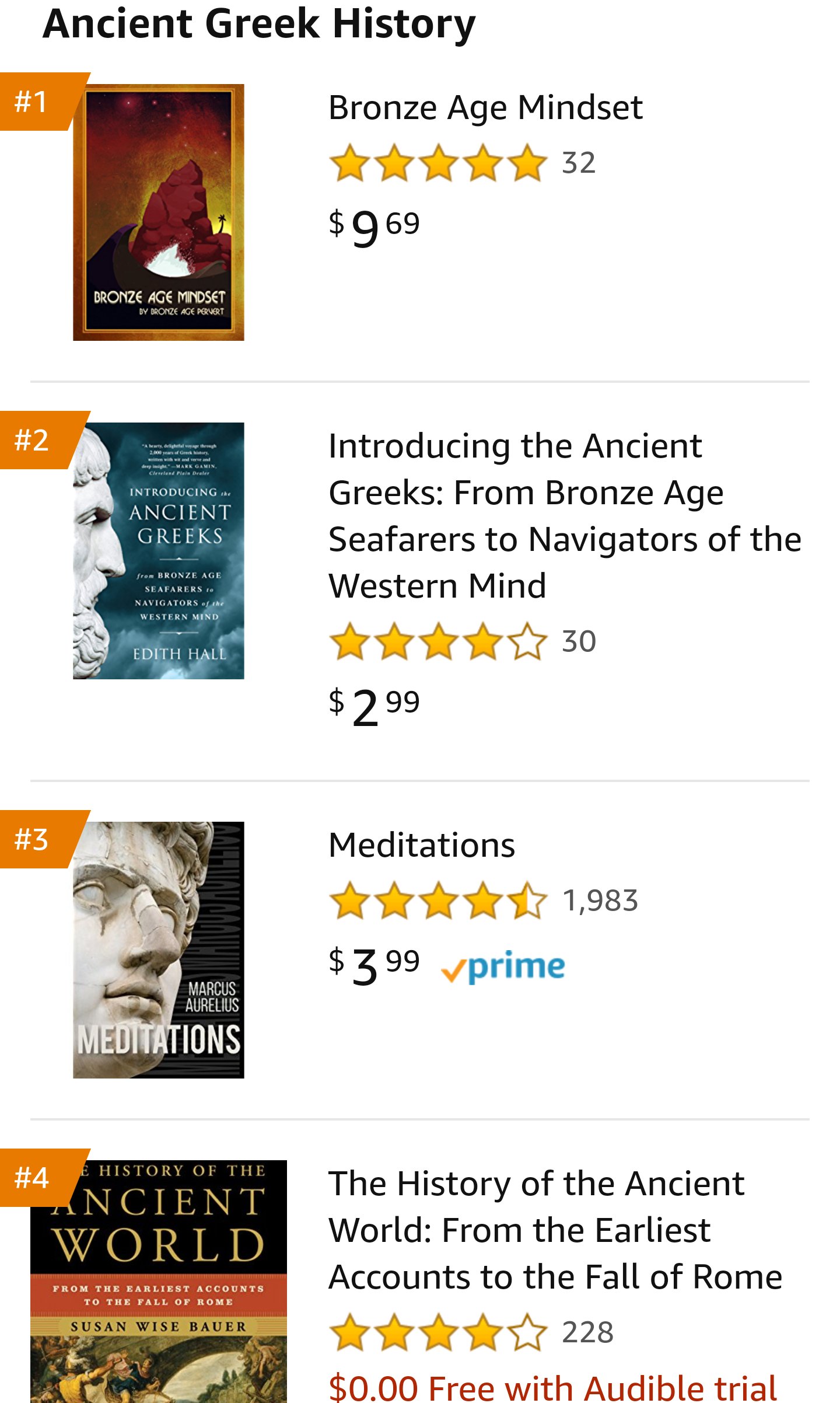View Meditations star rating
This screenshot has width=840, height=1403.
pos(437,901)
